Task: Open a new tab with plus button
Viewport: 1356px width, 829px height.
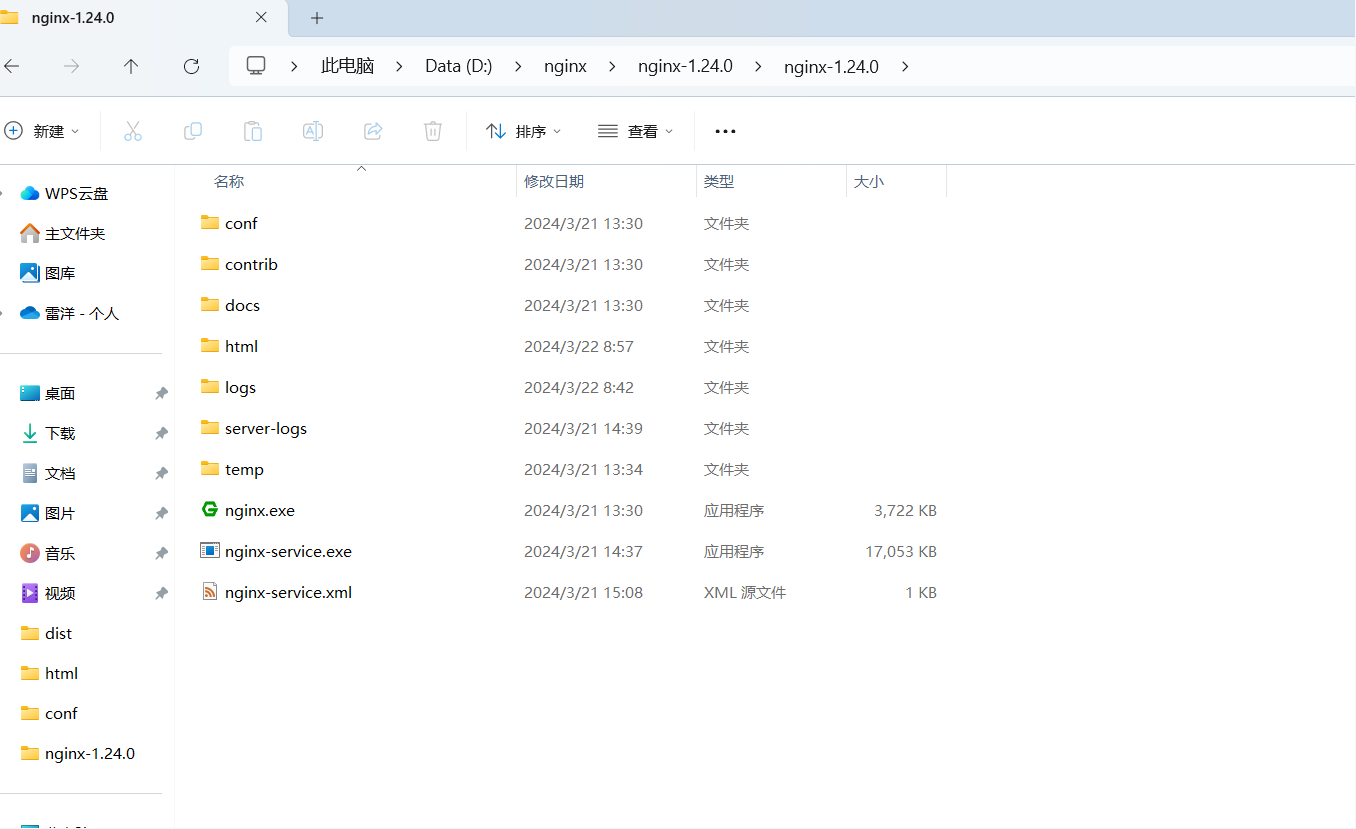Action: pyautogui.click(x=317, y=18)
